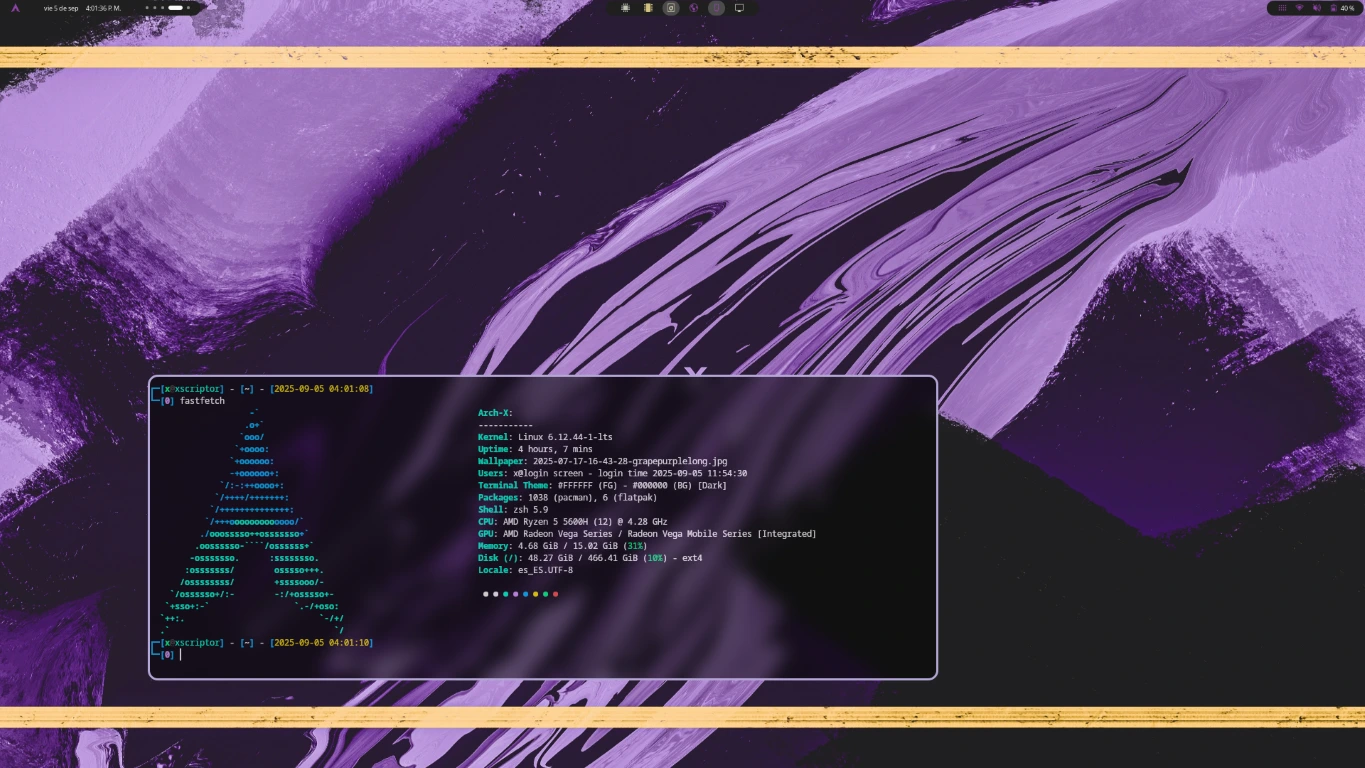Open the screenshot tool icon in the top bar

(671, 8)
